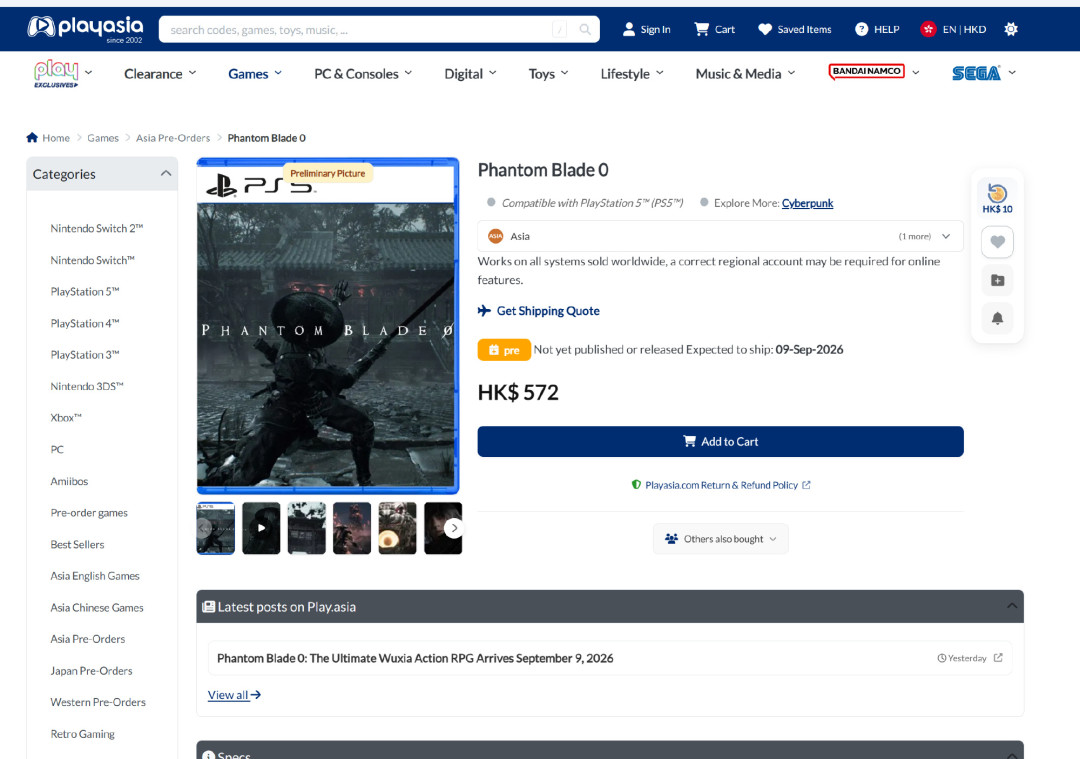
Task: Select Best Sellers category
Action: 77,544
